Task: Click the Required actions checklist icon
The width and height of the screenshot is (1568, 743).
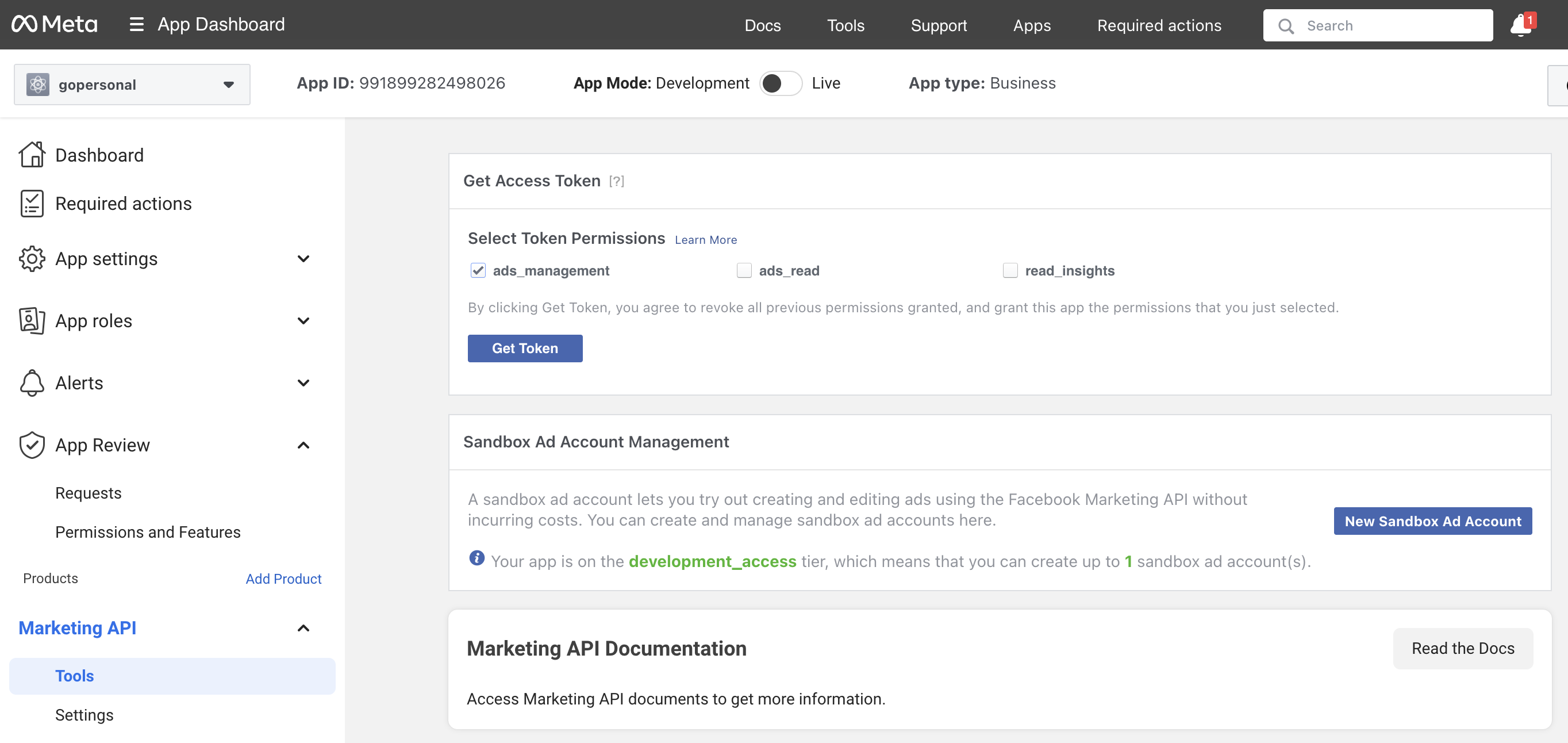Action: tap(32, 204)
